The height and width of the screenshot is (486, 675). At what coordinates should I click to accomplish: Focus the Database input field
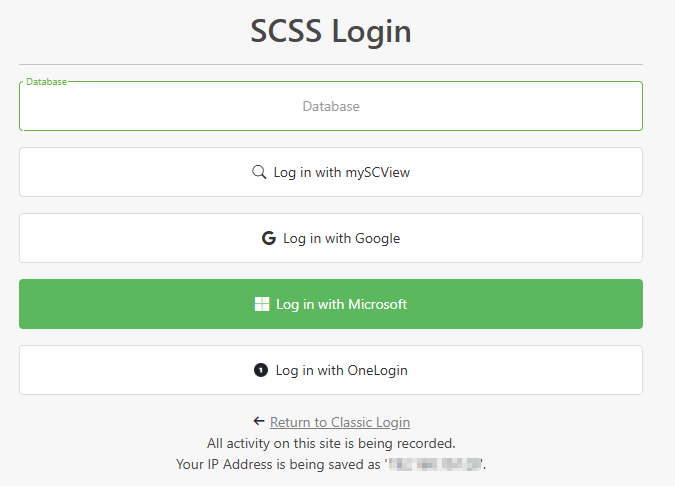[x=331, y=106]
